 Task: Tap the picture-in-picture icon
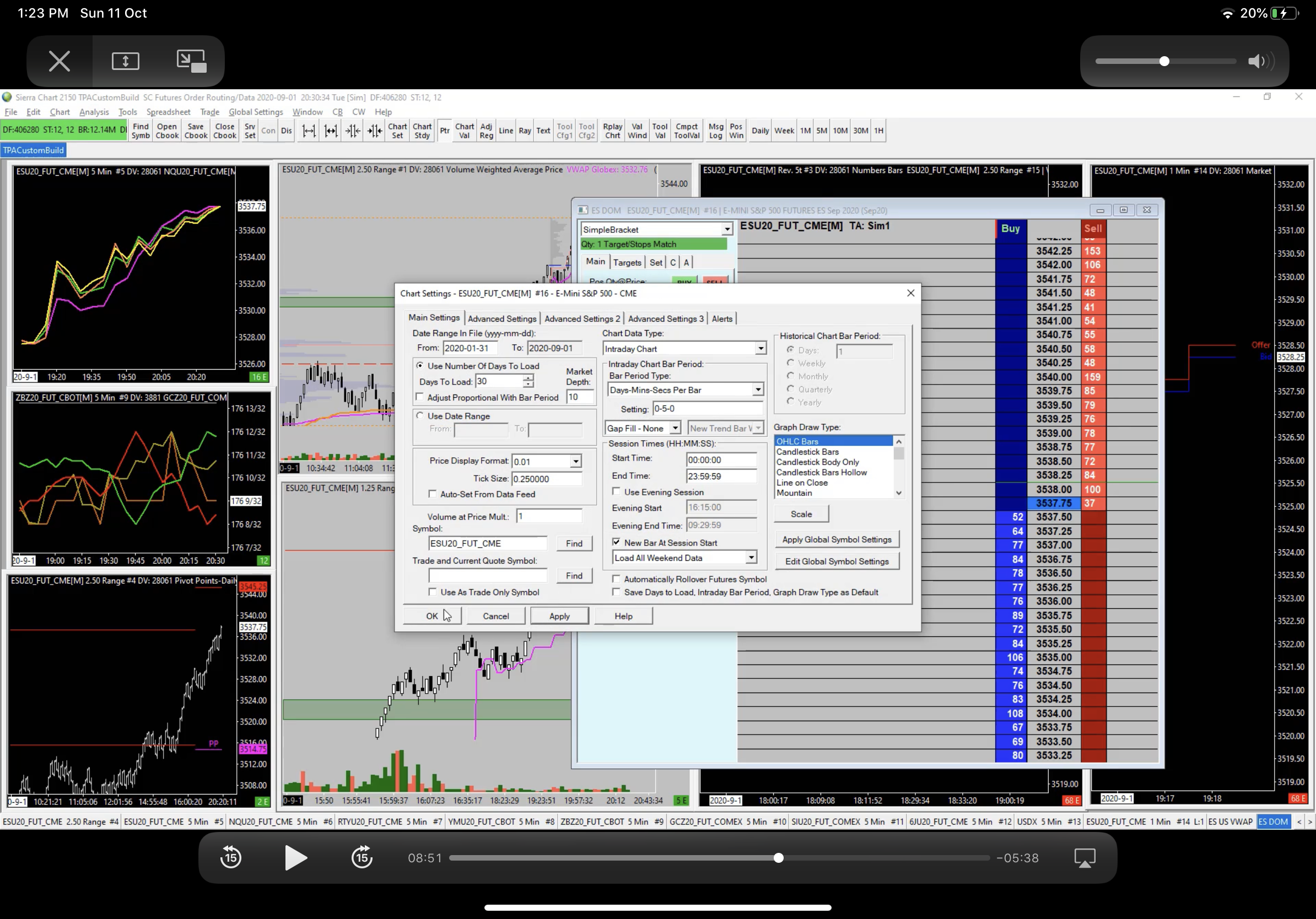(x=191, y=61)
